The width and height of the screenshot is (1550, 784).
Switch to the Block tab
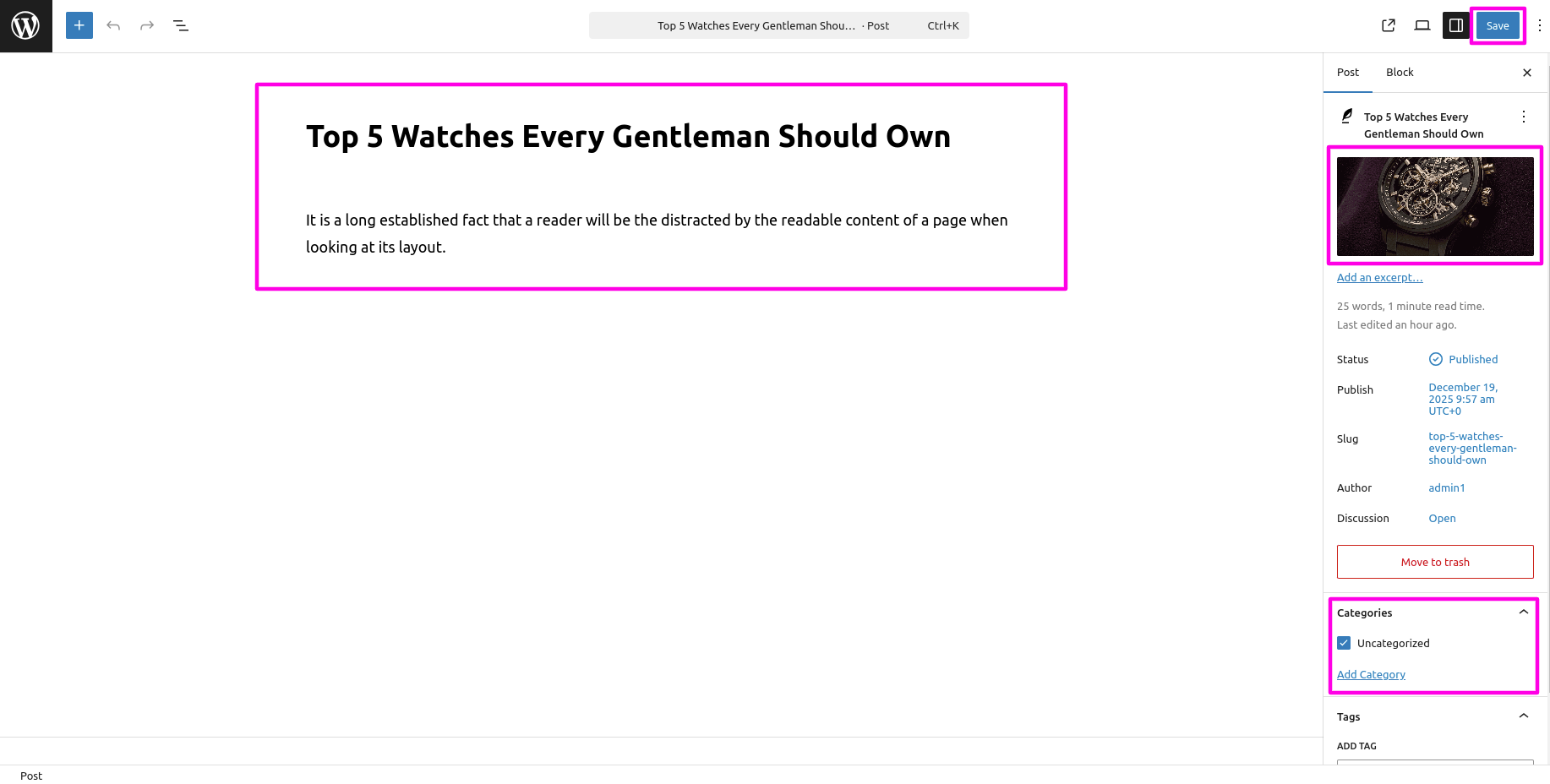click(1400, 73)
